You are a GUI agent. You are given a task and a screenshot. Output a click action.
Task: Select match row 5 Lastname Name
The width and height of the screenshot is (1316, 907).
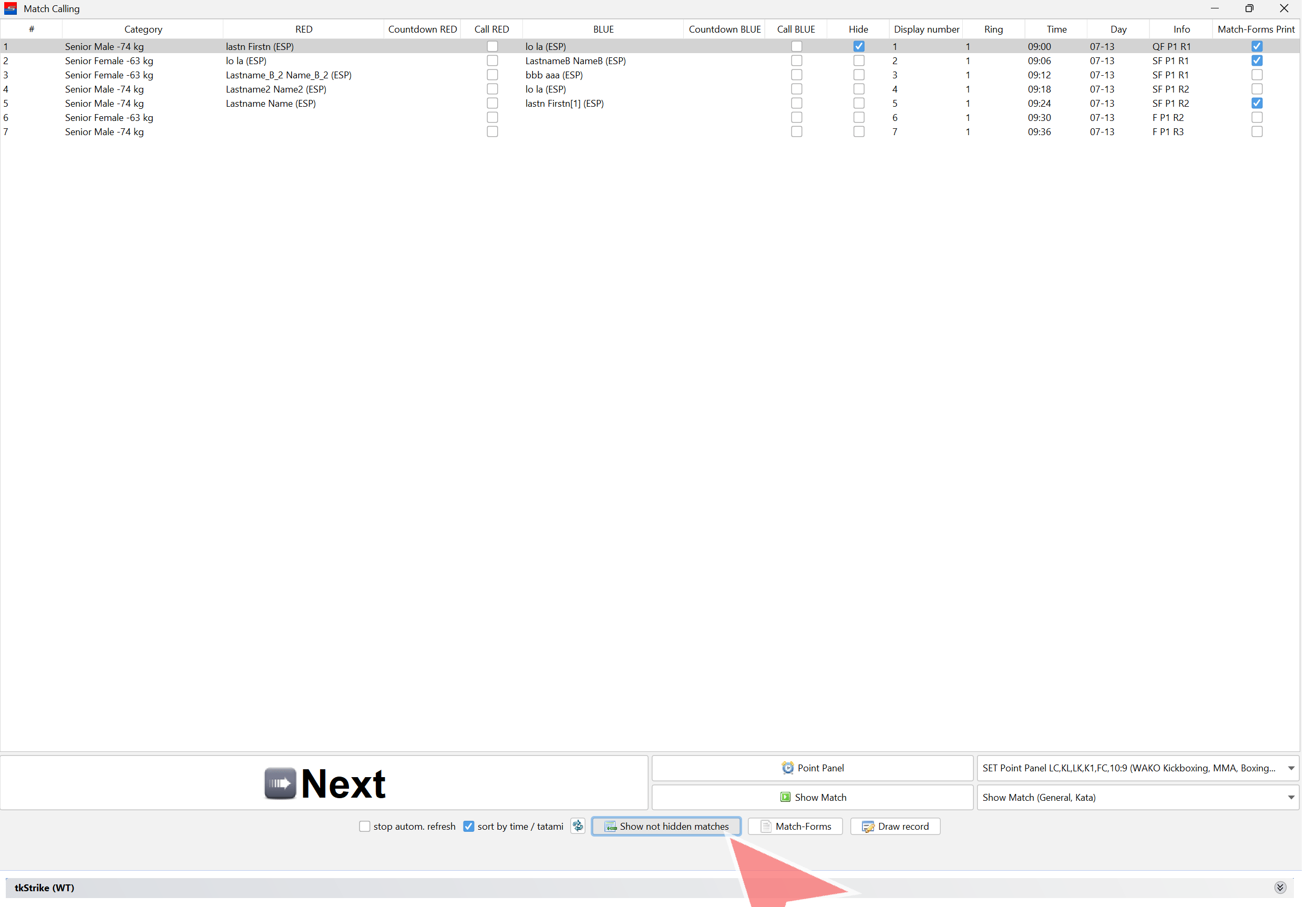coord(270,104)
